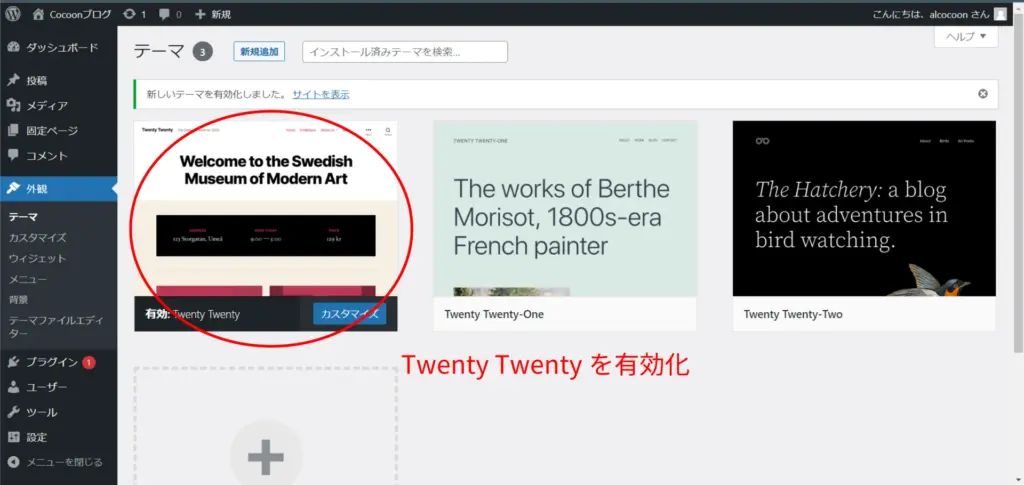Open メニュー submenu item
Viewport: 1024px width, 485px height.
point(27,279)
